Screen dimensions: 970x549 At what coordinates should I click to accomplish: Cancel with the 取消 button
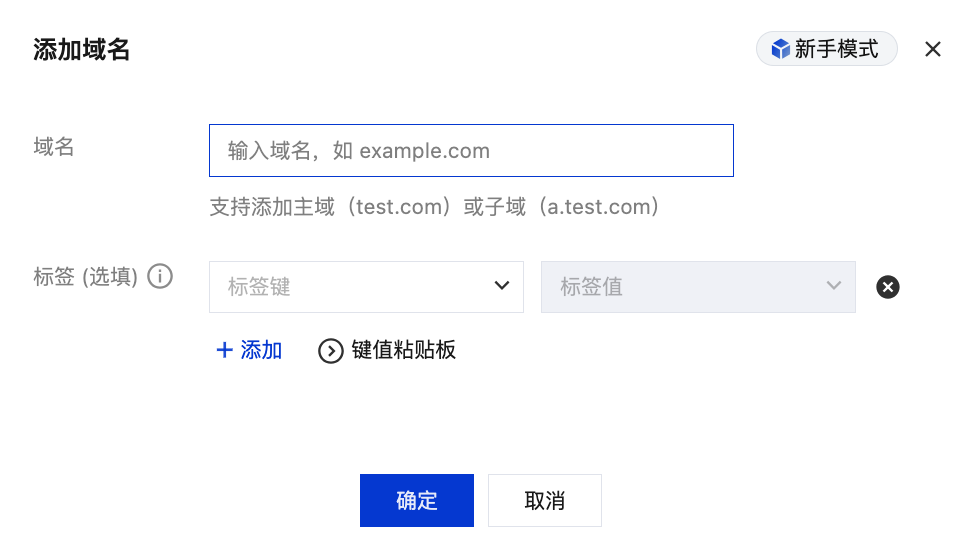[545, 501]
